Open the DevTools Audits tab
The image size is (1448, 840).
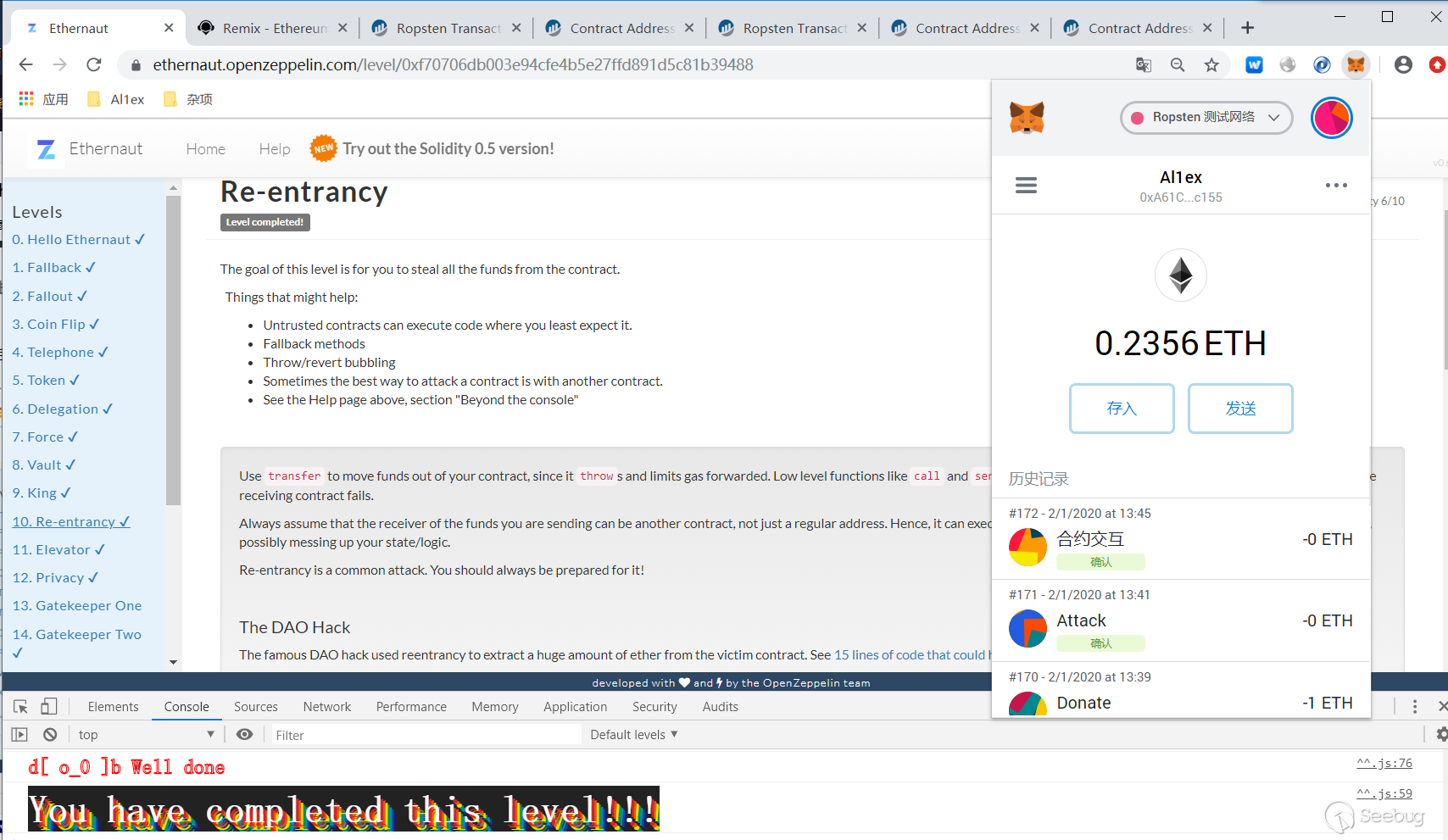(x=721, y=706)
